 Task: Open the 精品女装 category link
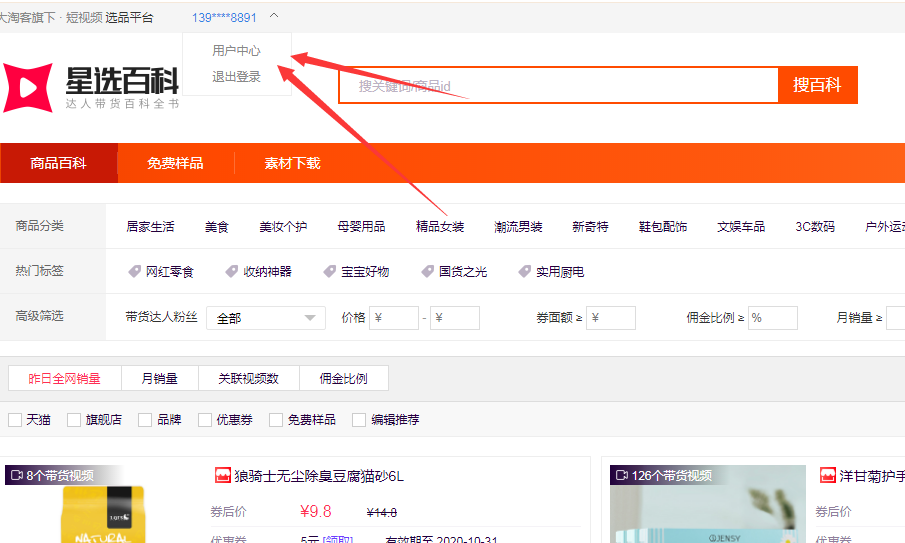pyautogui.click(x=440, y=227)
